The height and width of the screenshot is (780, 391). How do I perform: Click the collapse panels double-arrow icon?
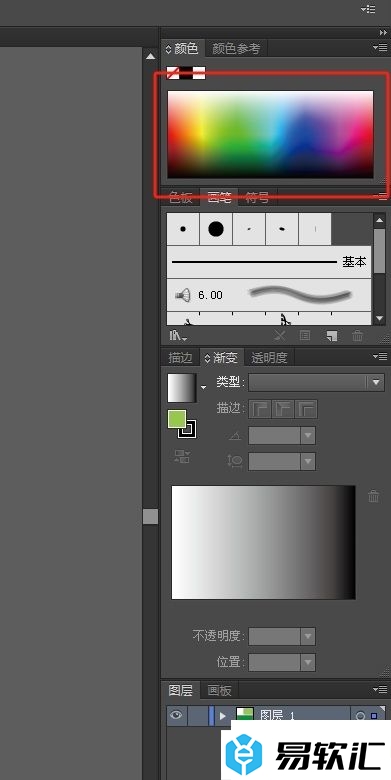tap(383, 32)
